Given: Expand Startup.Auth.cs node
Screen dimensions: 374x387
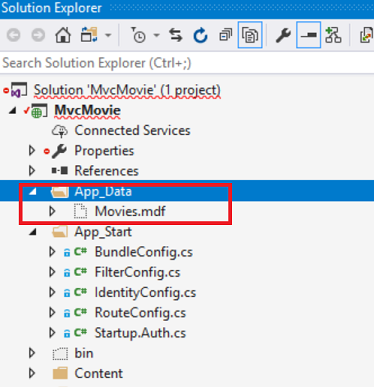Looking at the screenshot, I should click(52, 333).
